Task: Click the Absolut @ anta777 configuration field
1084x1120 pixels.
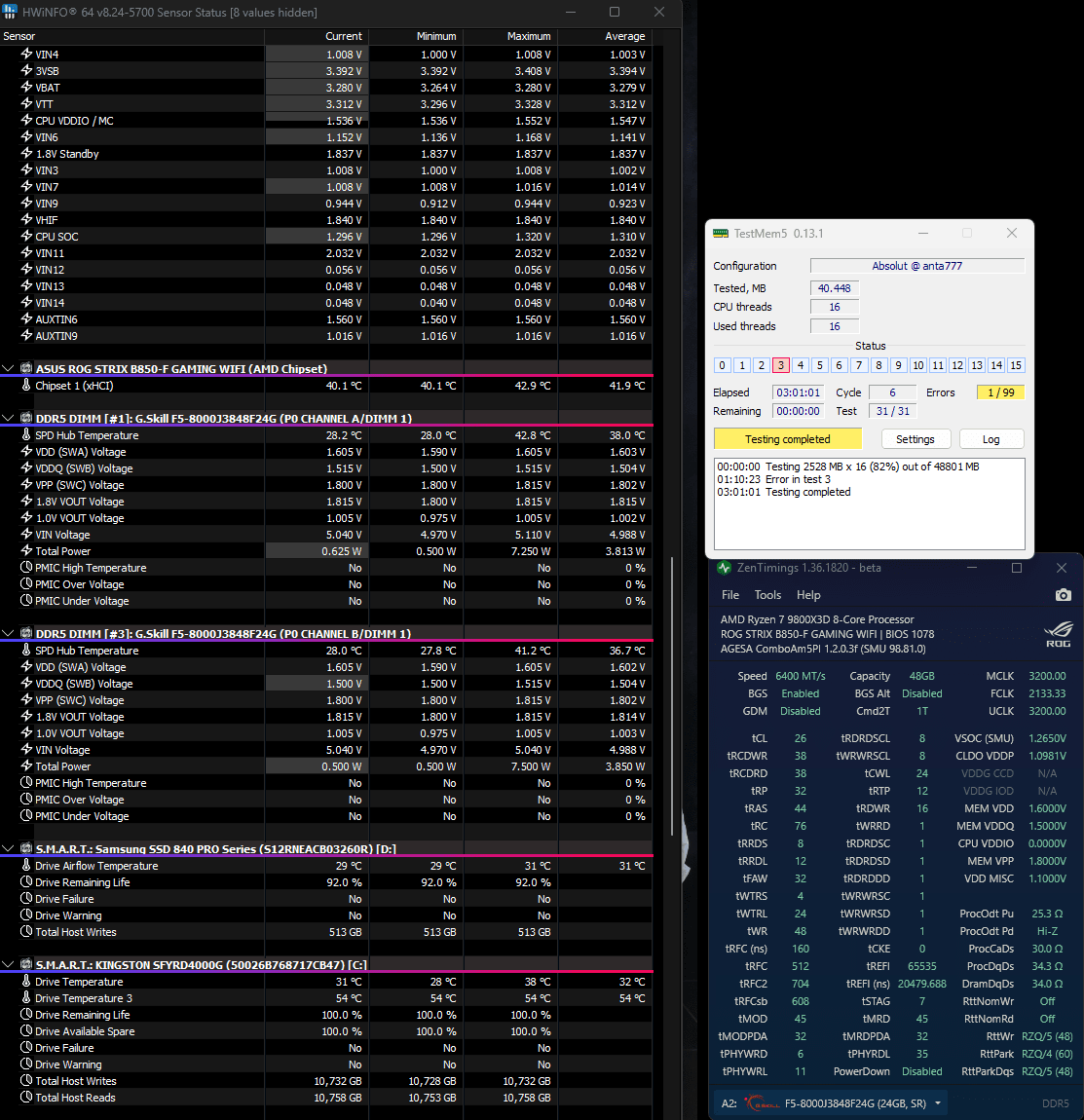Action: (916, 266)
